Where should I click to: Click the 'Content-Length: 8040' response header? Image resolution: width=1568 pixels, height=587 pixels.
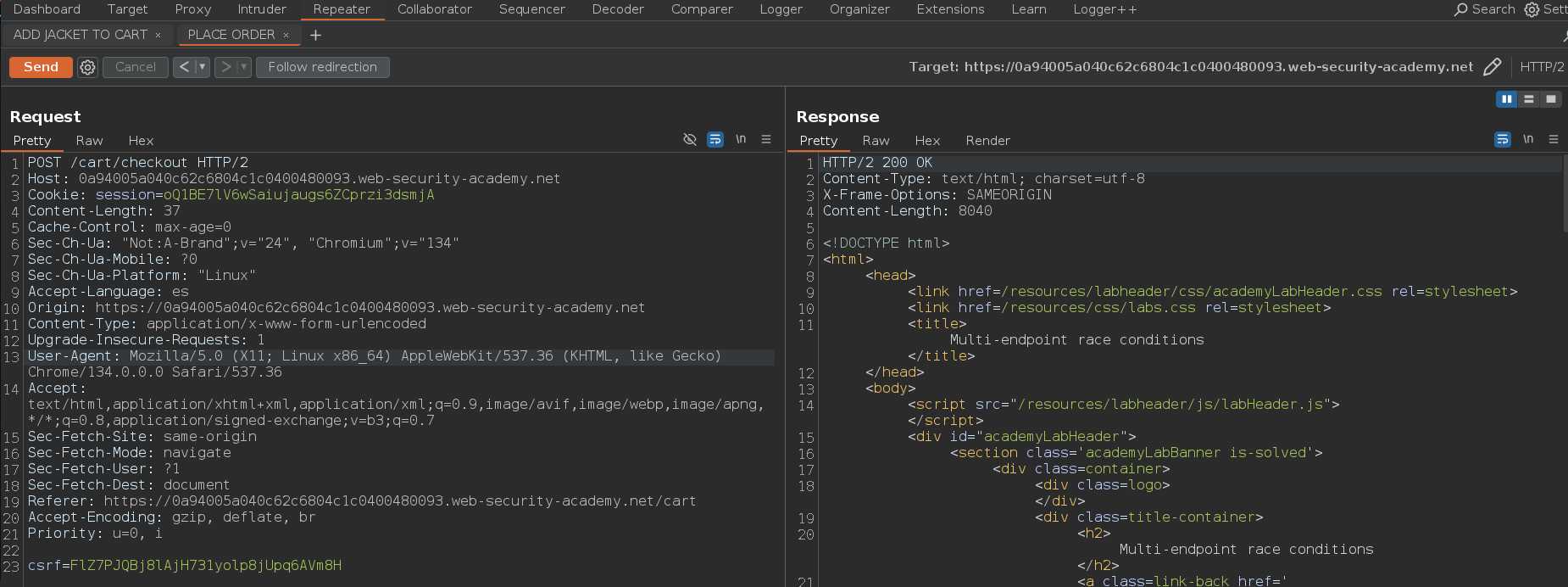point(908,211)
